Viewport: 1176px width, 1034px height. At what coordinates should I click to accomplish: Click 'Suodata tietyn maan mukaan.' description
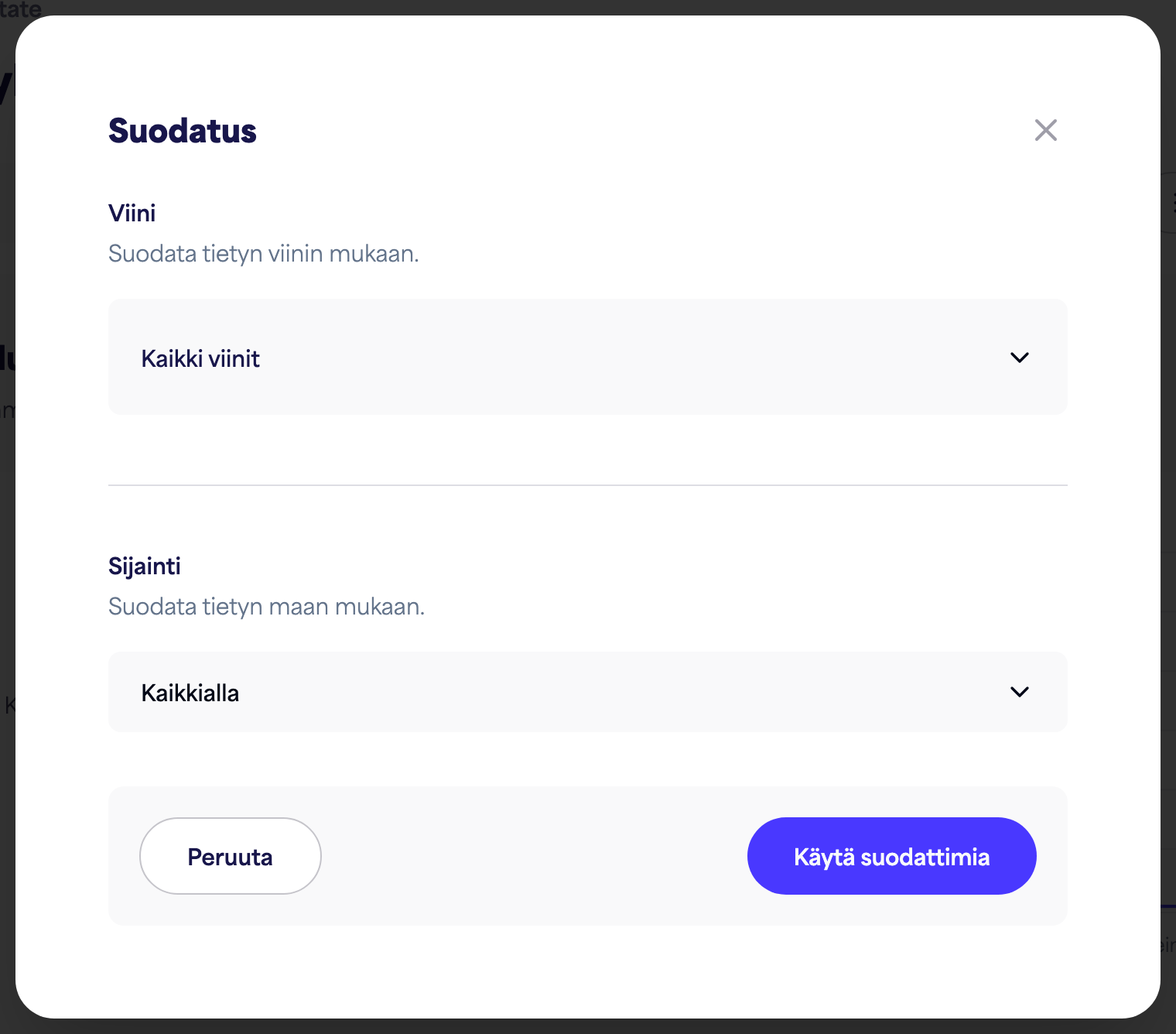coord(267,607)
